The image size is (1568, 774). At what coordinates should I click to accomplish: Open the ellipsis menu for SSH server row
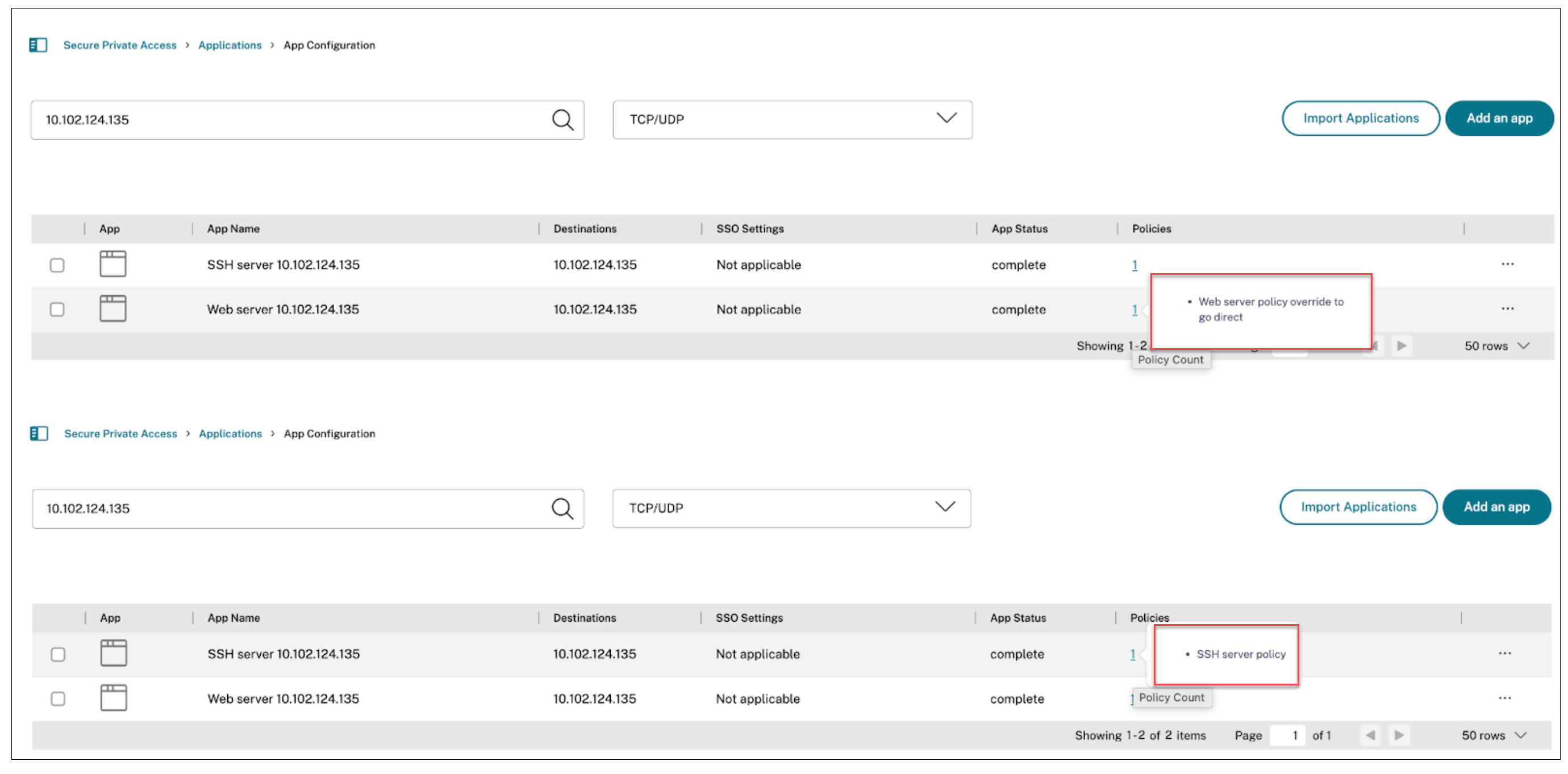coord(1508,263)
